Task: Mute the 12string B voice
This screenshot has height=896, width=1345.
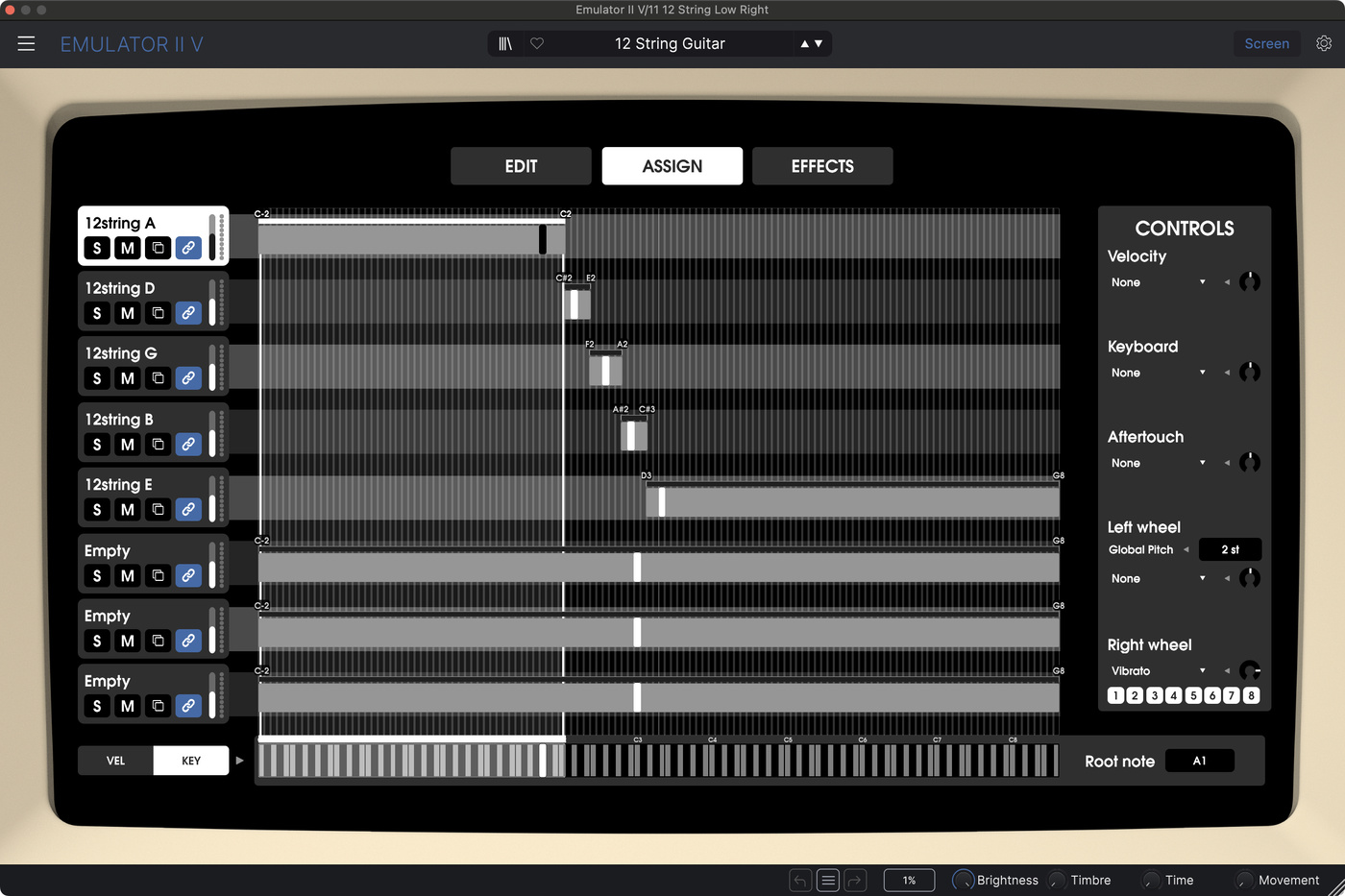Action: tap(128, 445)
